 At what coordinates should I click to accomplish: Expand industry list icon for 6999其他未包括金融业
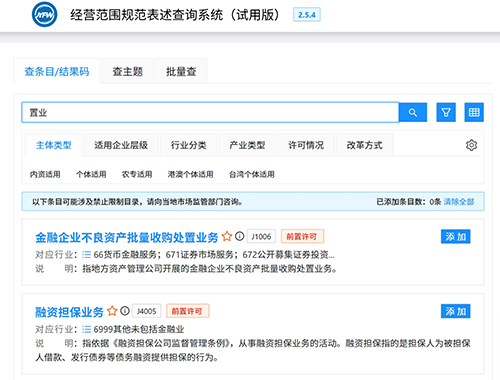[x=86, y=330]
